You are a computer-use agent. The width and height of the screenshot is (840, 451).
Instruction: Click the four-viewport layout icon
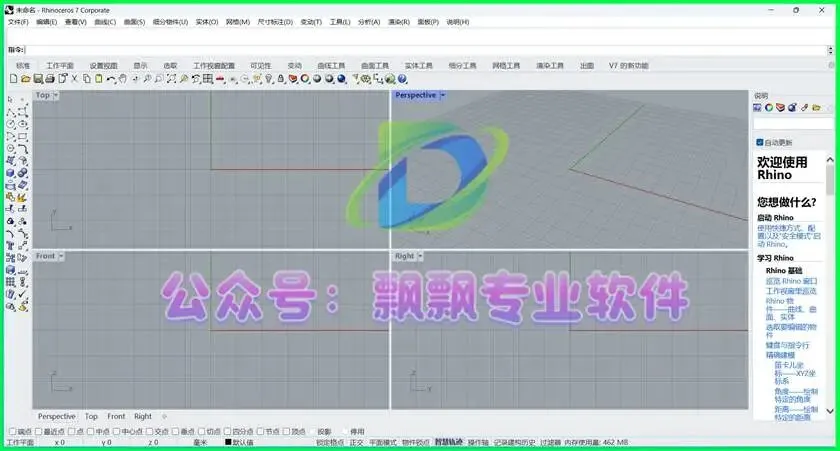pyautogui.click(x=207, y=79)
